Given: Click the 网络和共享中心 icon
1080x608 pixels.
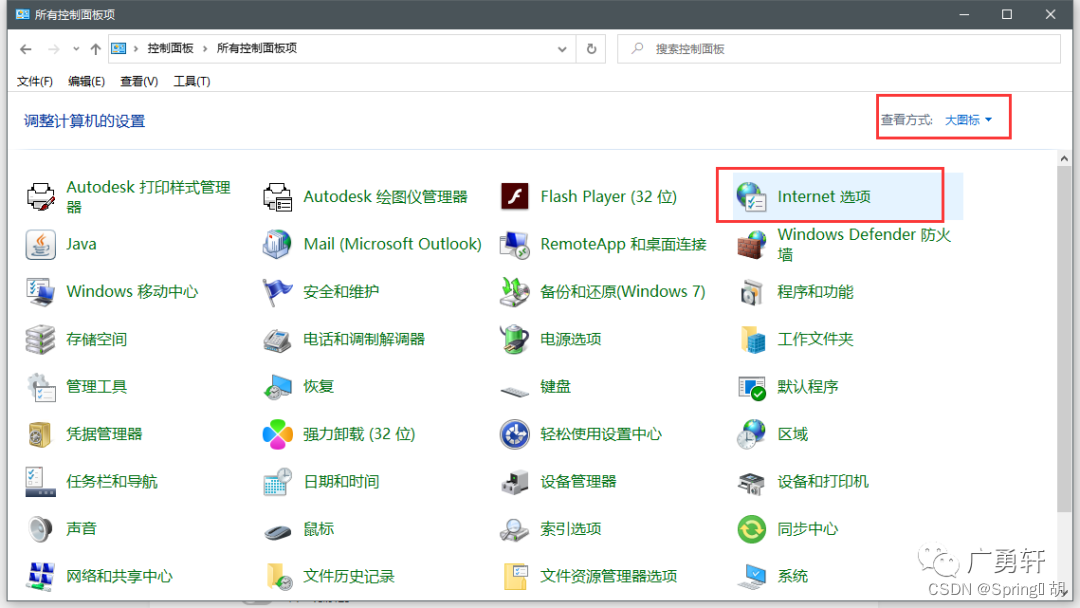Looking at the screenshot, I should pos(41,576).
